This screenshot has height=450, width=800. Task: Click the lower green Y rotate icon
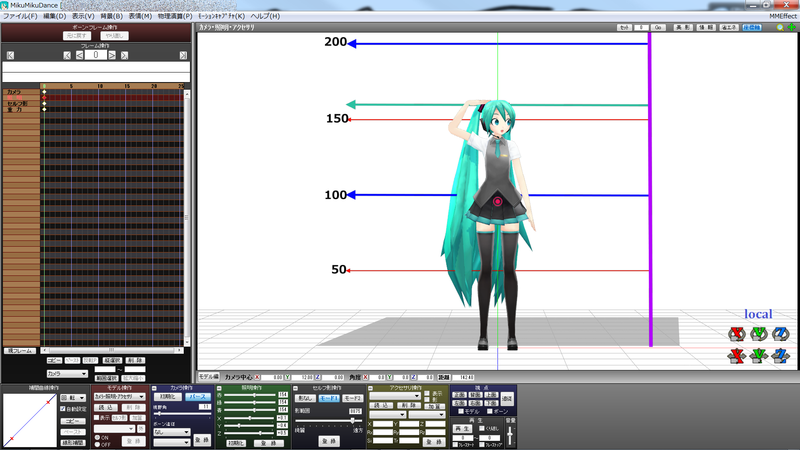coord(759,356)
